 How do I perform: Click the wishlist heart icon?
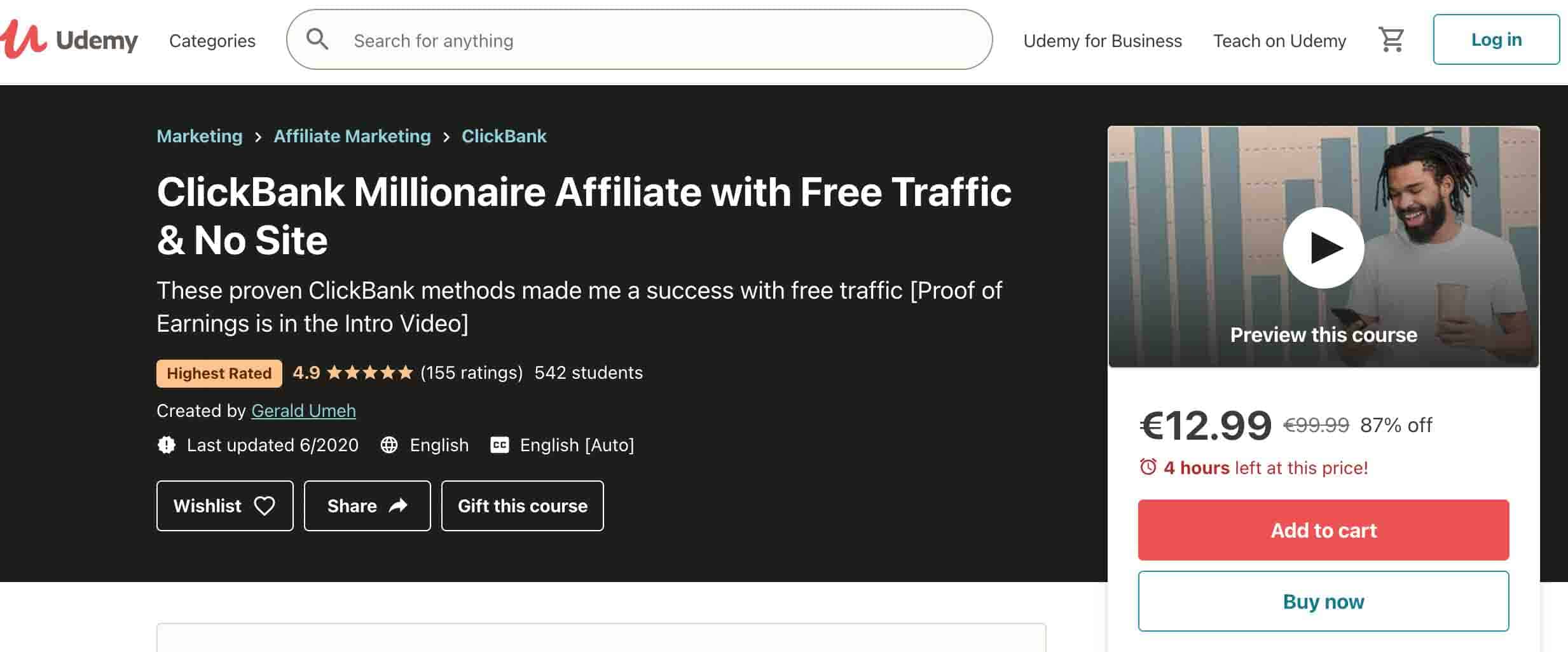(265, 506)
